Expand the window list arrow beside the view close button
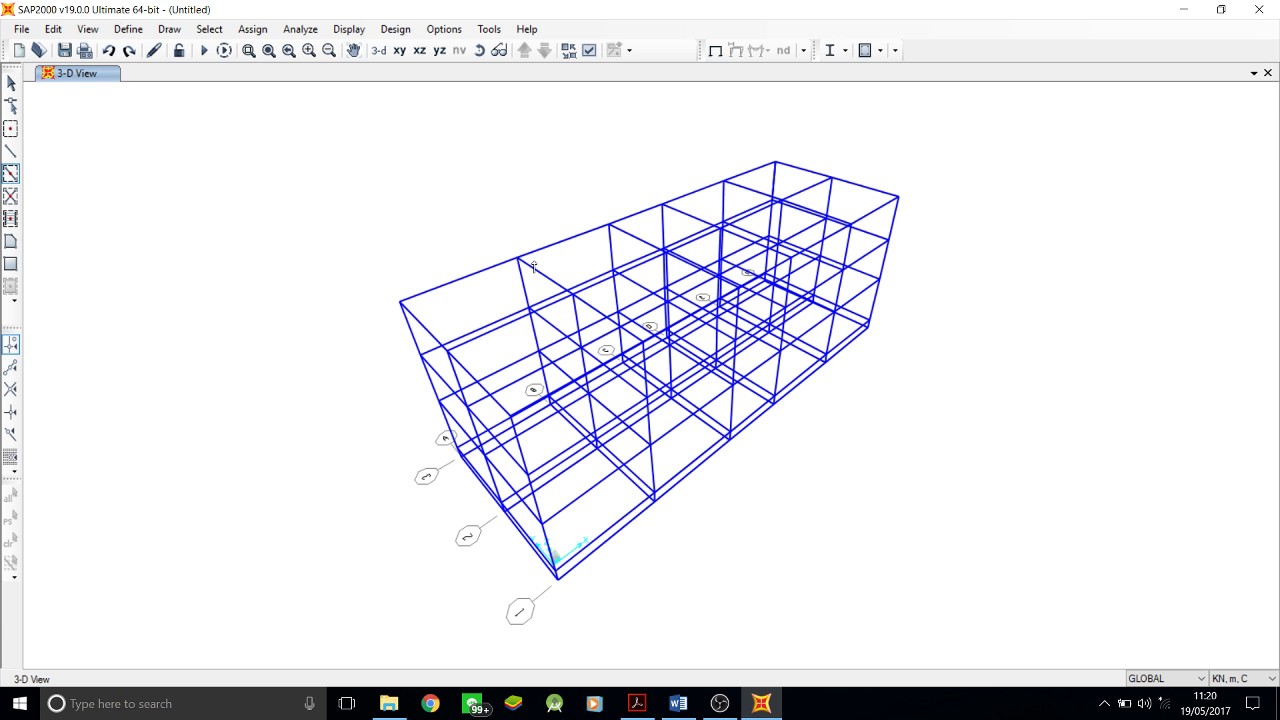This screenshot has width=1280, height=720. coord(1254,73)
